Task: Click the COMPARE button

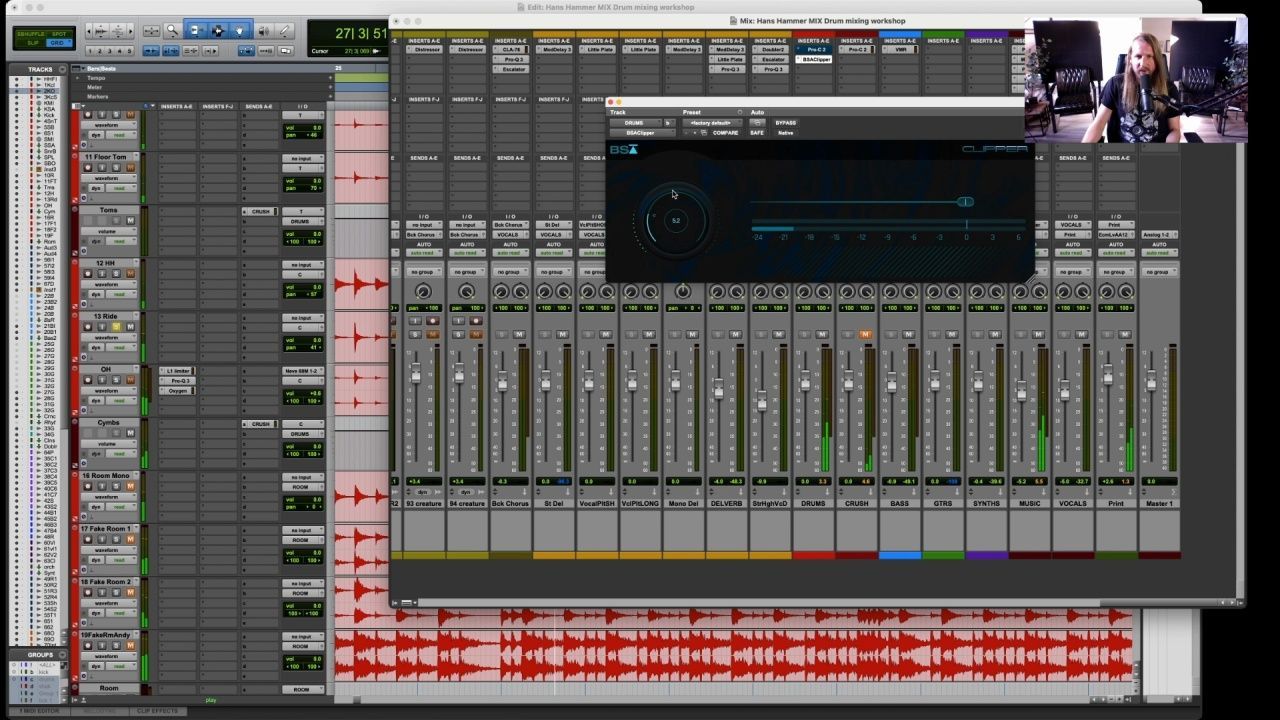Action: click(725, 133)
